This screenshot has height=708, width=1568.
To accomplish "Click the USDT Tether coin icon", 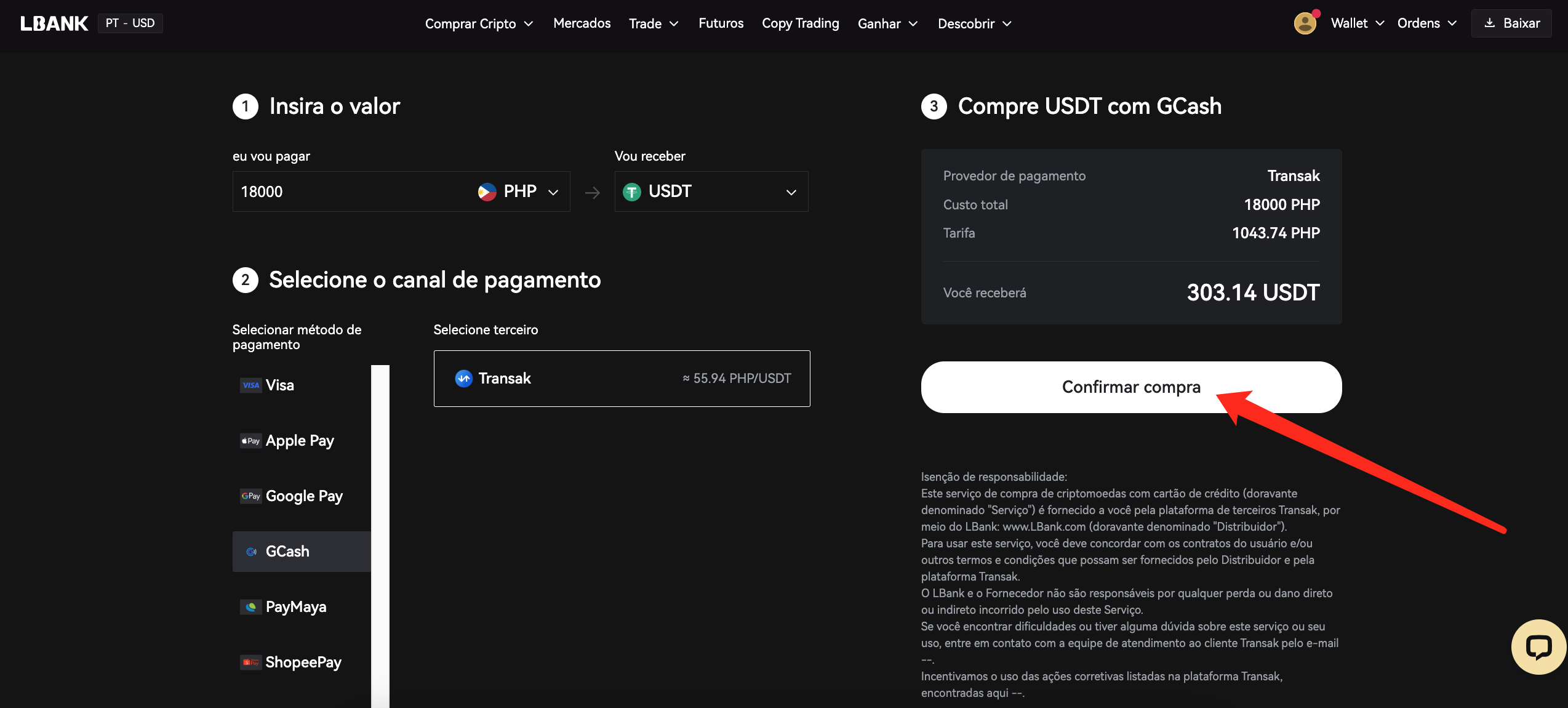I will (x=631, y=192).
